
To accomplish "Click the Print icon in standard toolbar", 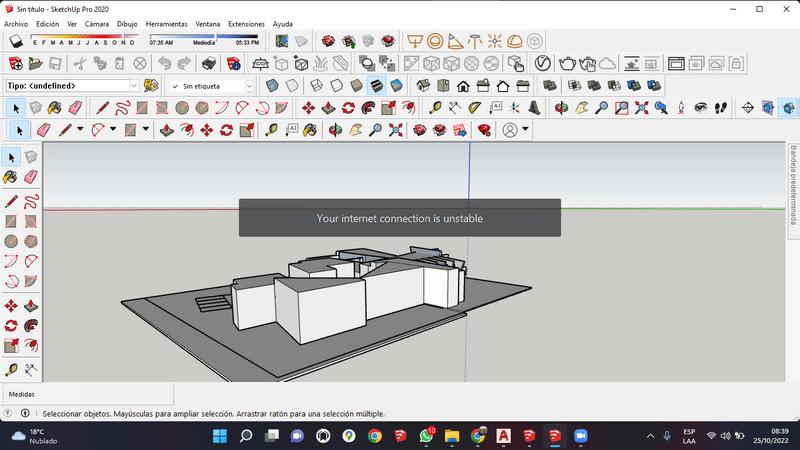I will pyautogui.click(x=208, y=63).
